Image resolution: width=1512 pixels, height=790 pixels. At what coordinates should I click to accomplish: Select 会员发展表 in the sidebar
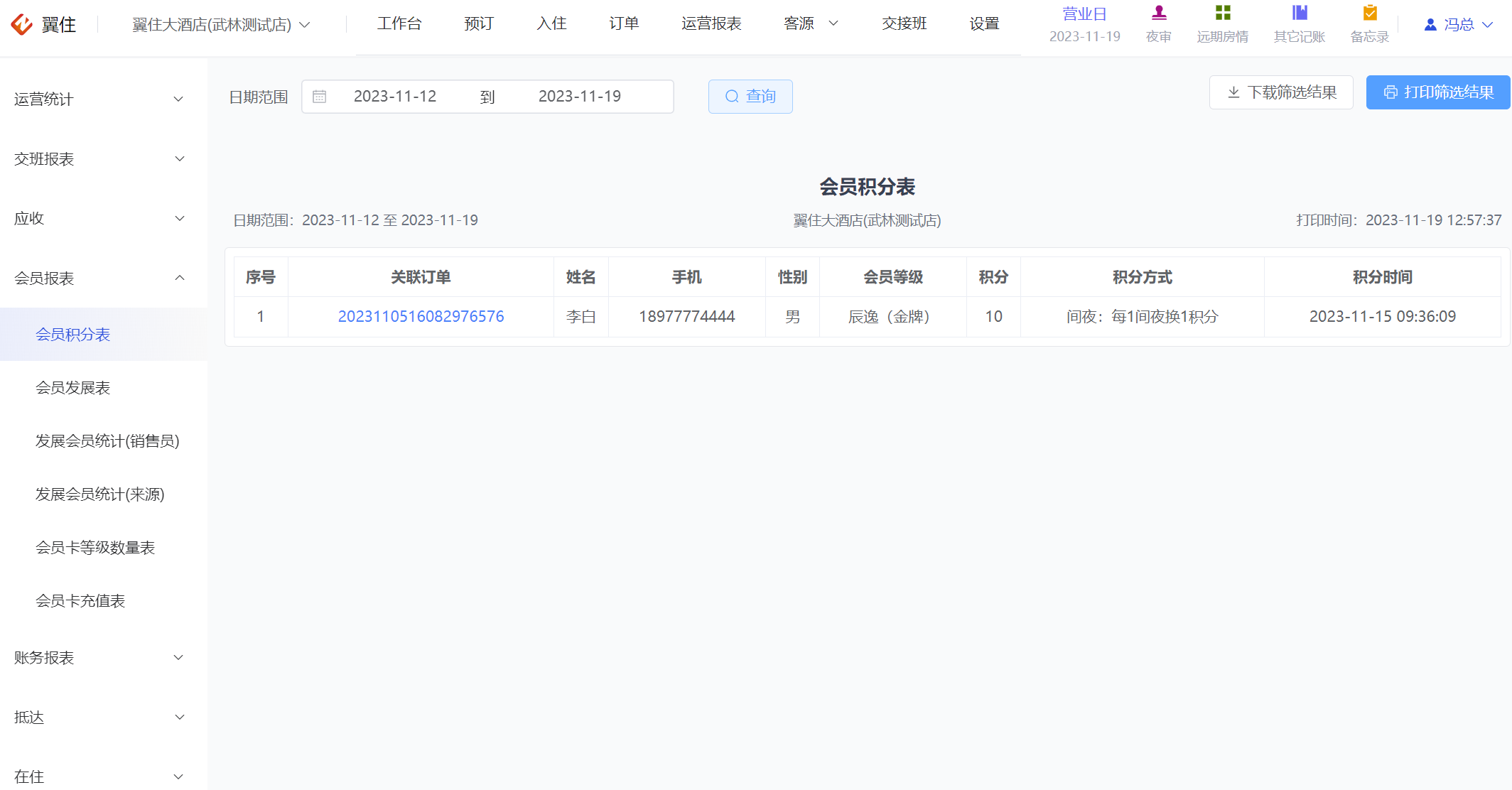coord(104,388)
